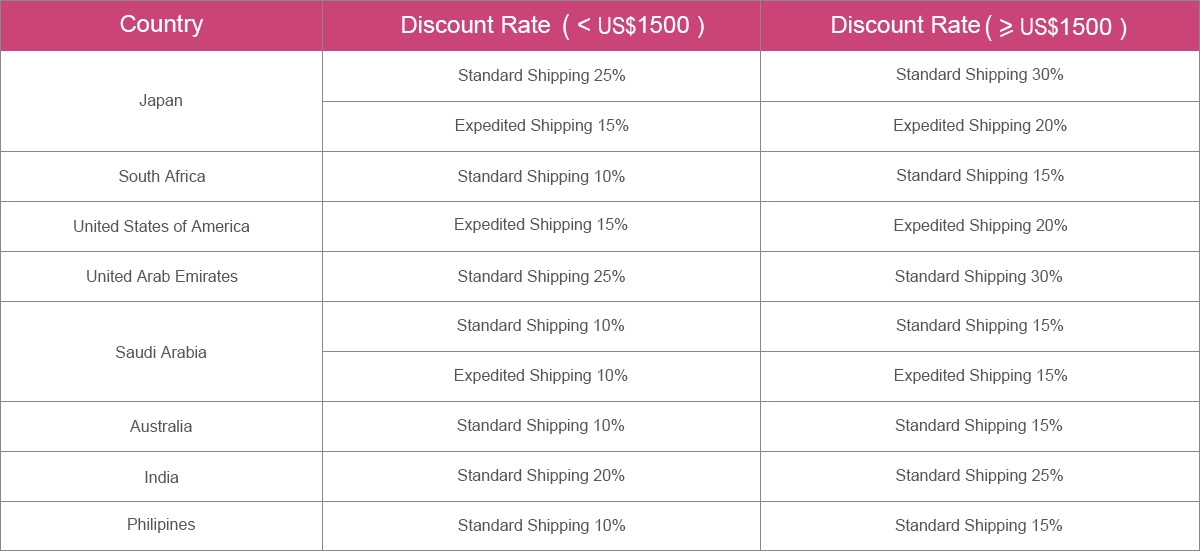Click United States of America cell

[x=161, y=227]
